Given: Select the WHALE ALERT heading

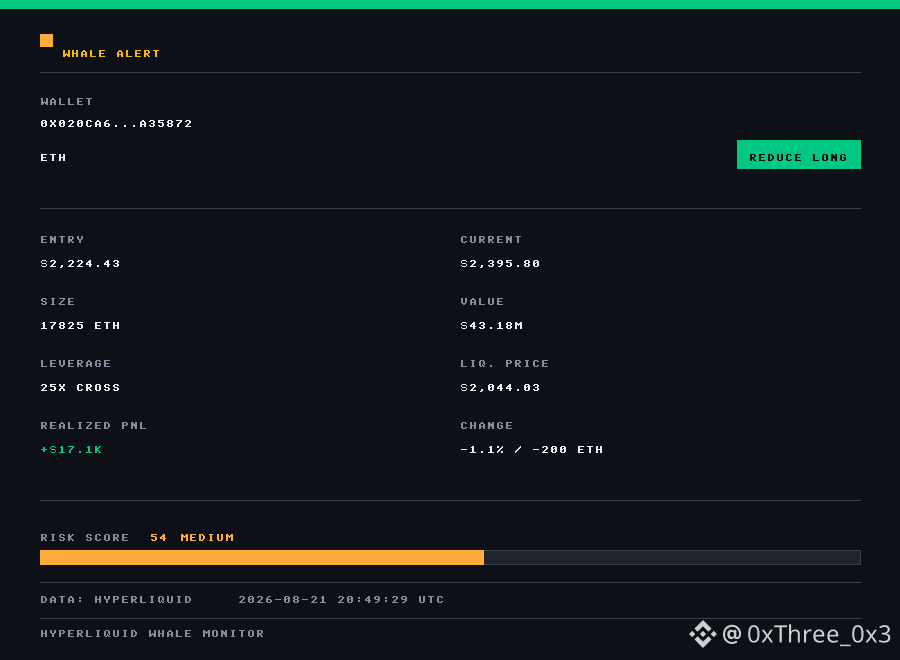Looking at the screenshot, I should click(111, 53).
